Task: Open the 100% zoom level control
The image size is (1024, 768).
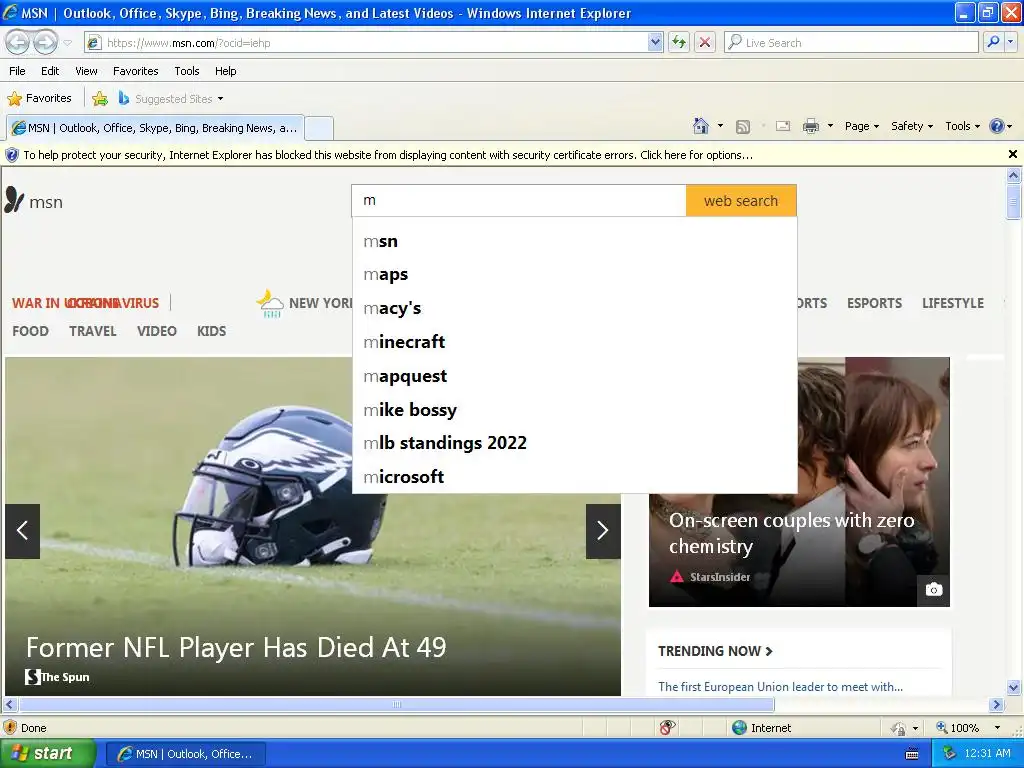Action: tap(968, 728)
